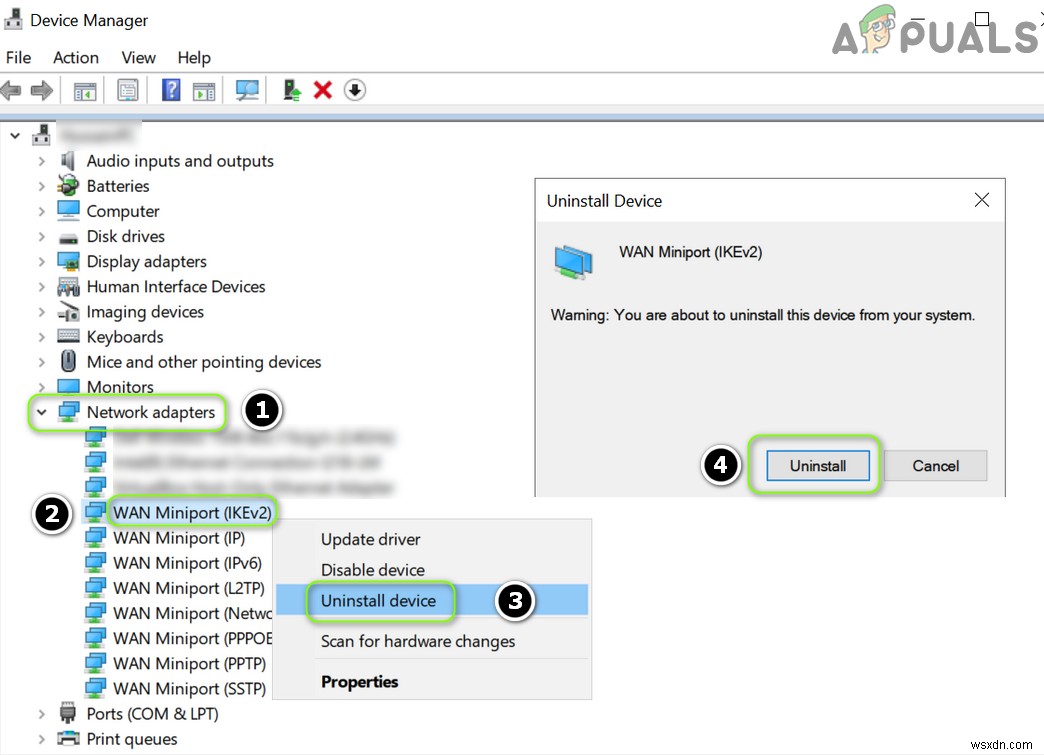
Task: Expand the Batteries chevron
Action: pos(42,186)
